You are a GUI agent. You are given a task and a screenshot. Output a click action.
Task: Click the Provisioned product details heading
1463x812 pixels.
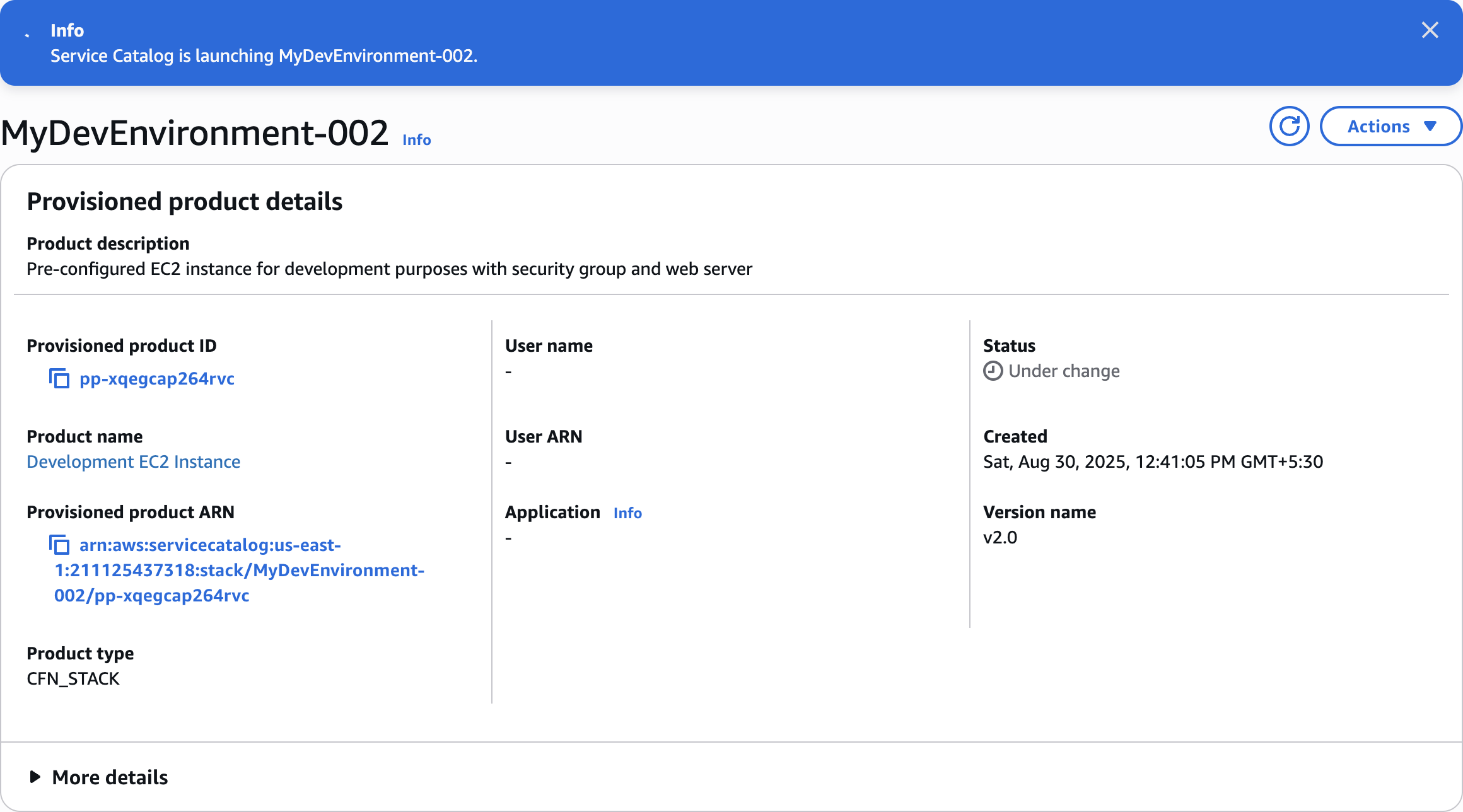[x=184, y=202]
